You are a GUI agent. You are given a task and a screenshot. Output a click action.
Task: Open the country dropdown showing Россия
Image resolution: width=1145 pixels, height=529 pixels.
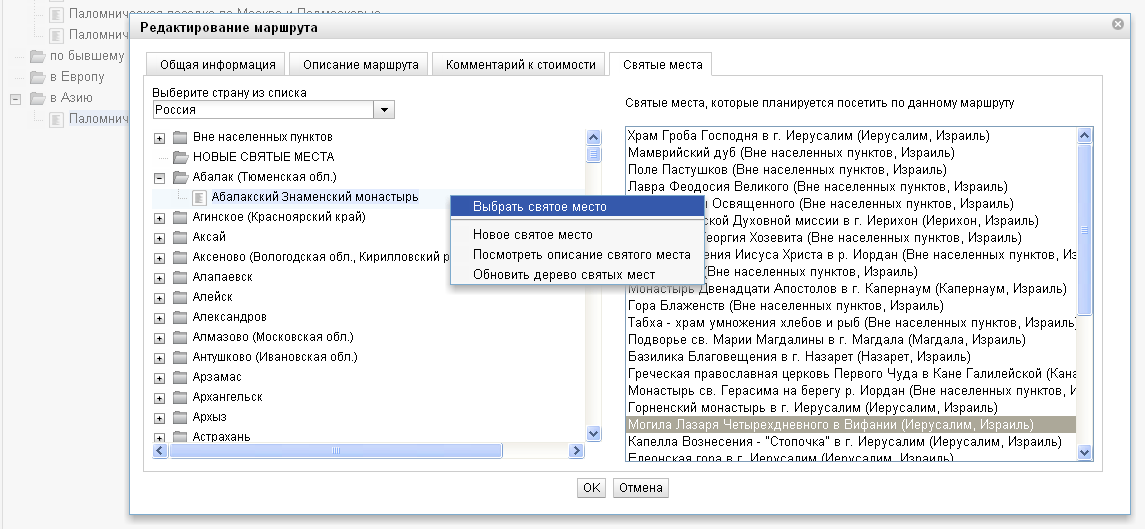[384, 110]
